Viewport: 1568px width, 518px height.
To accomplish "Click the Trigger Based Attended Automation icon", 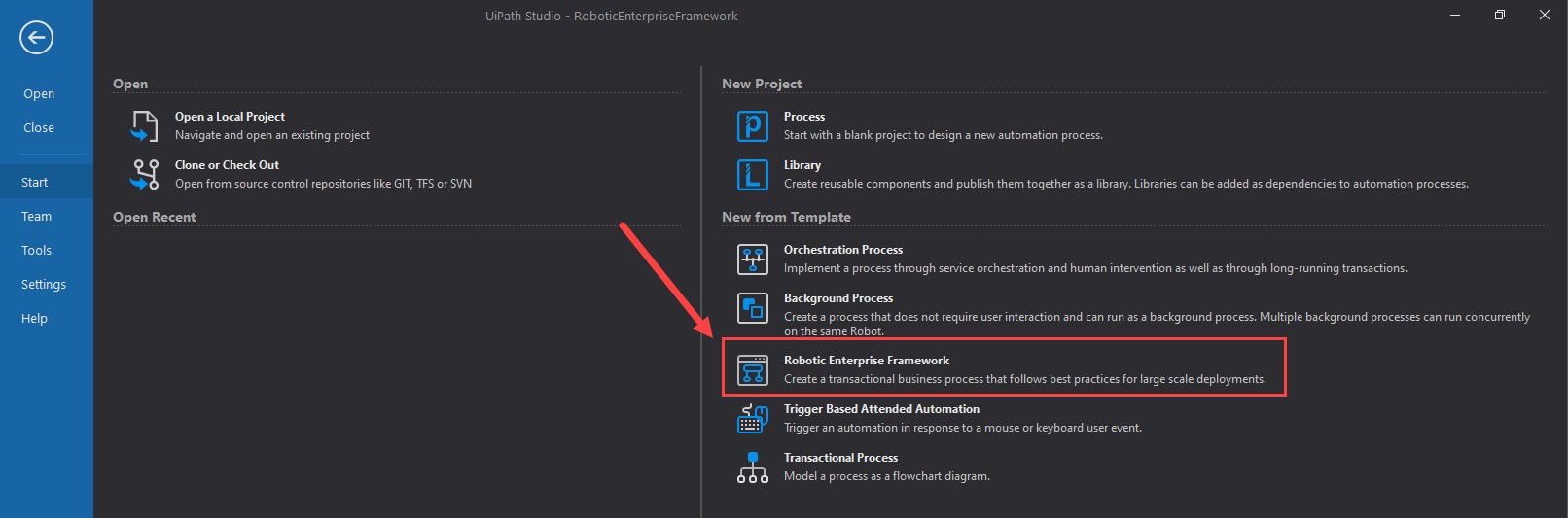I will 753,419.
